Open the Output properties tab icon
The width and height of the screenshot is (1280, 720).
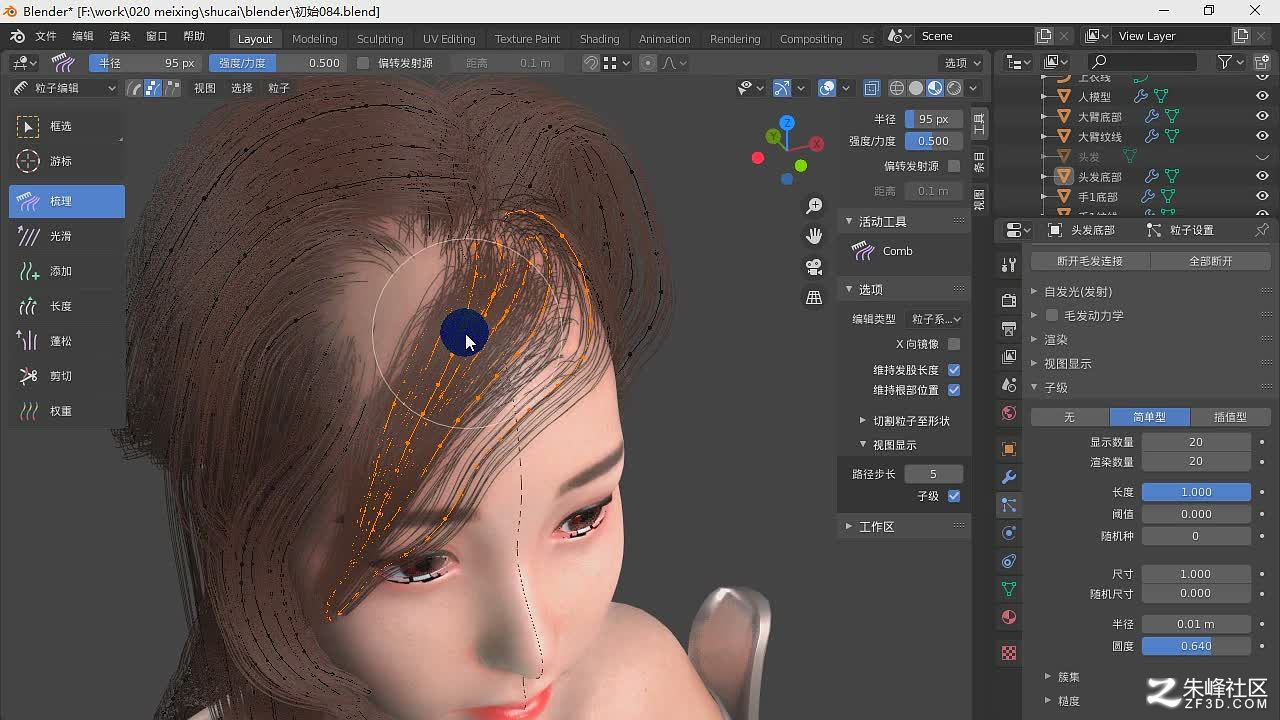pyautogui.click(x=1009, y=329)
